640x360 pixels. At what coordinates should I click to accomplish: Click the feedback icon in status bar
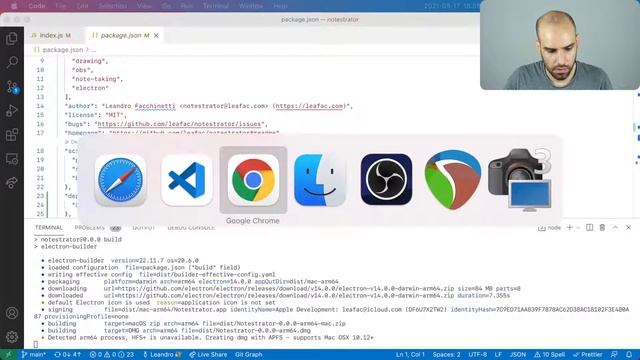614,354
